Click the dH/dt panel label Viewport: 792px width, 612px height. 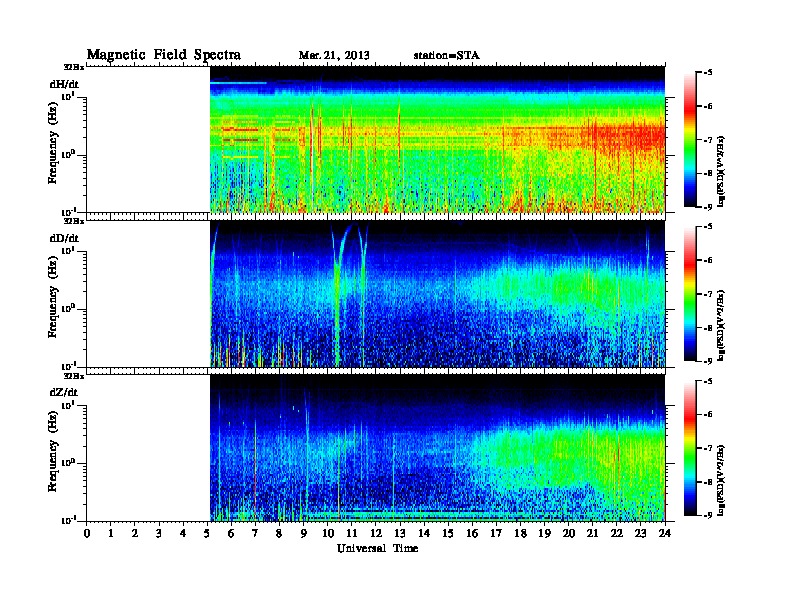pyautogui.click(x=64, y=84)
